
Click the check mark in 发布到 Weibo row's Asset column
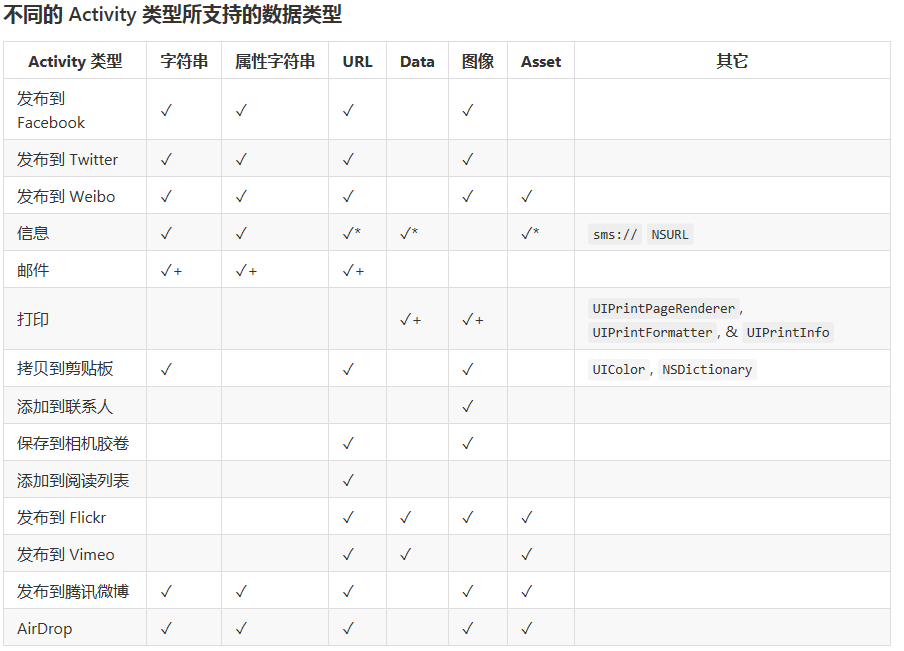tap(526, 197)
